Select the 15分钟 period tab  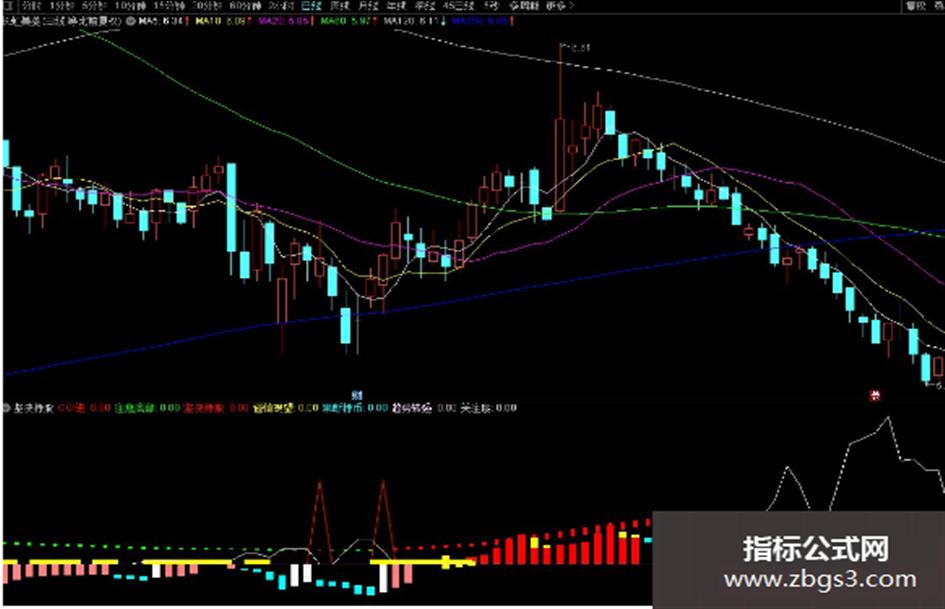pyautogui.click(x=169, y=6)
